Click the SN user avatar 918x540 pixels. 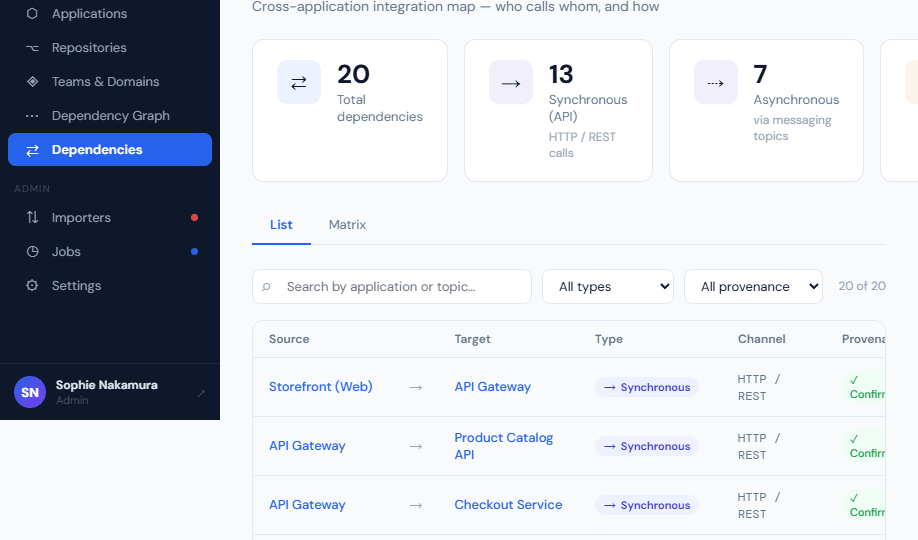(x=30, y=392)
